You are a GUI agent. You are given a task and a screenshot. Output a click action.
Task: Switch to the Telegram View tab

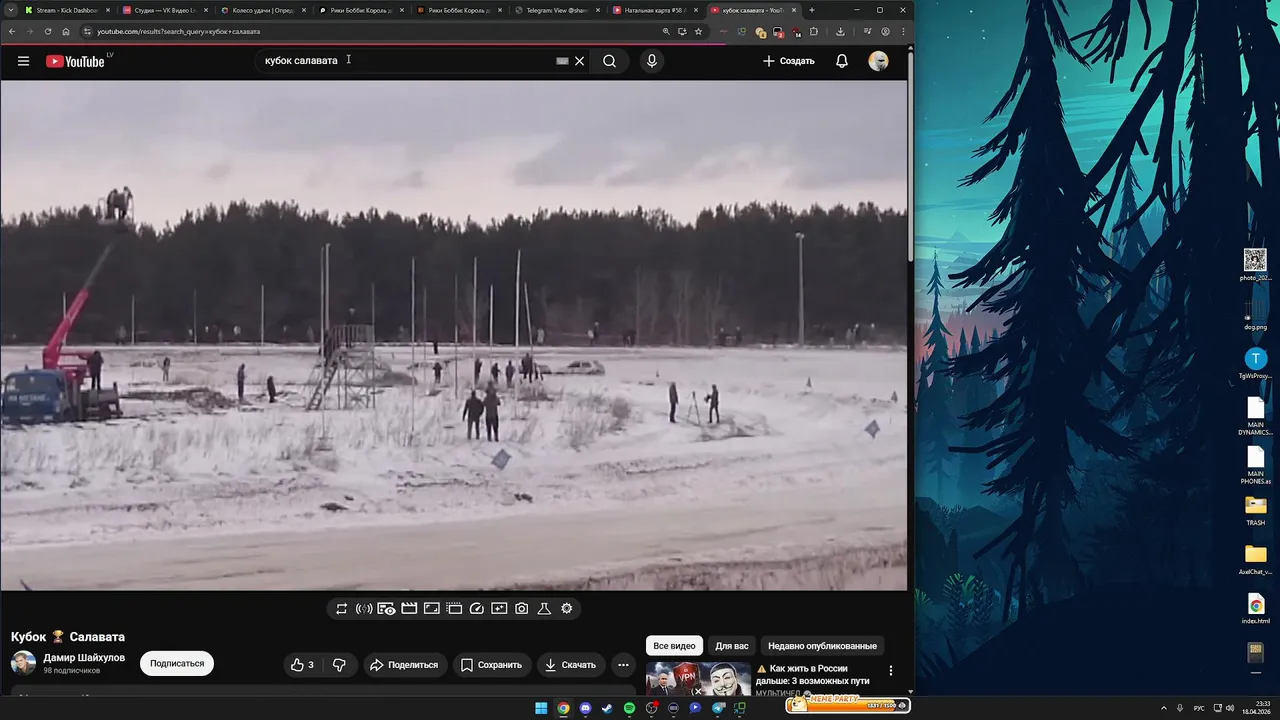coord(556,10)
